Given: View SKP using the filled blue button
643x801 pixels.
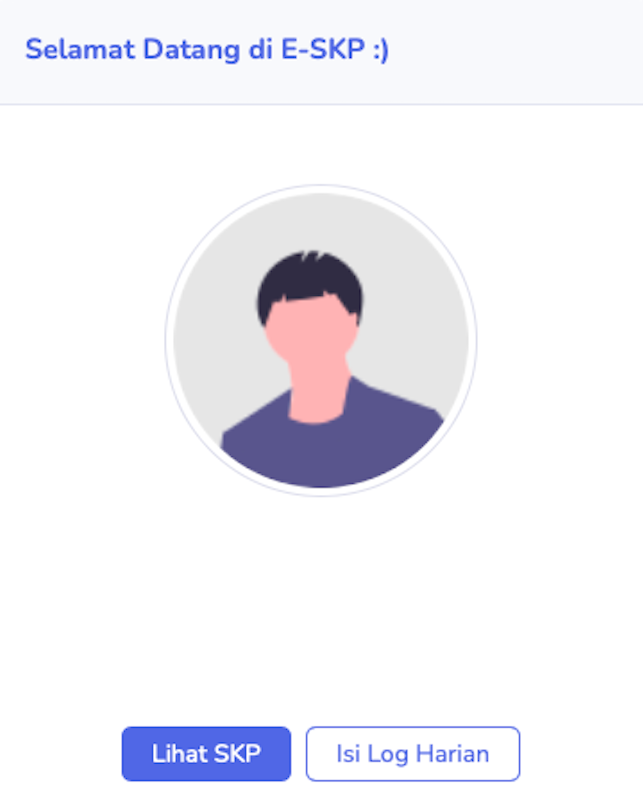Looking at the screenshot, I should pos(206,753).
